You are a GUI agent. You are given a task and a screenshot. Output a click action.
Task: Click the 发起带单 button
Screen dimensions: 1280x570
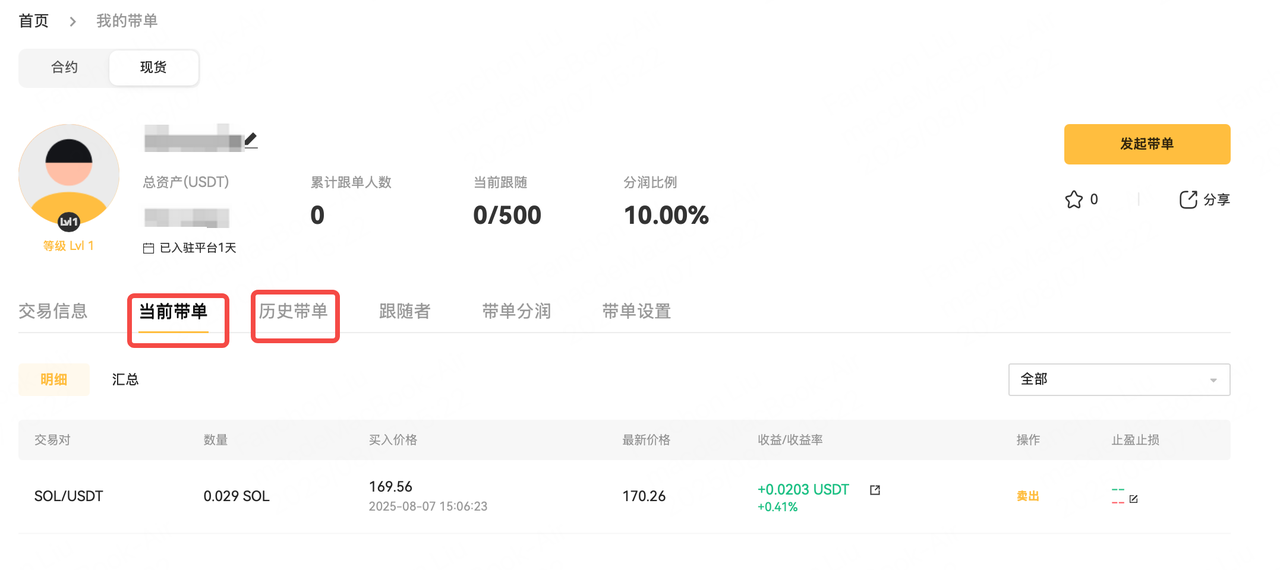click(1147, 144)
